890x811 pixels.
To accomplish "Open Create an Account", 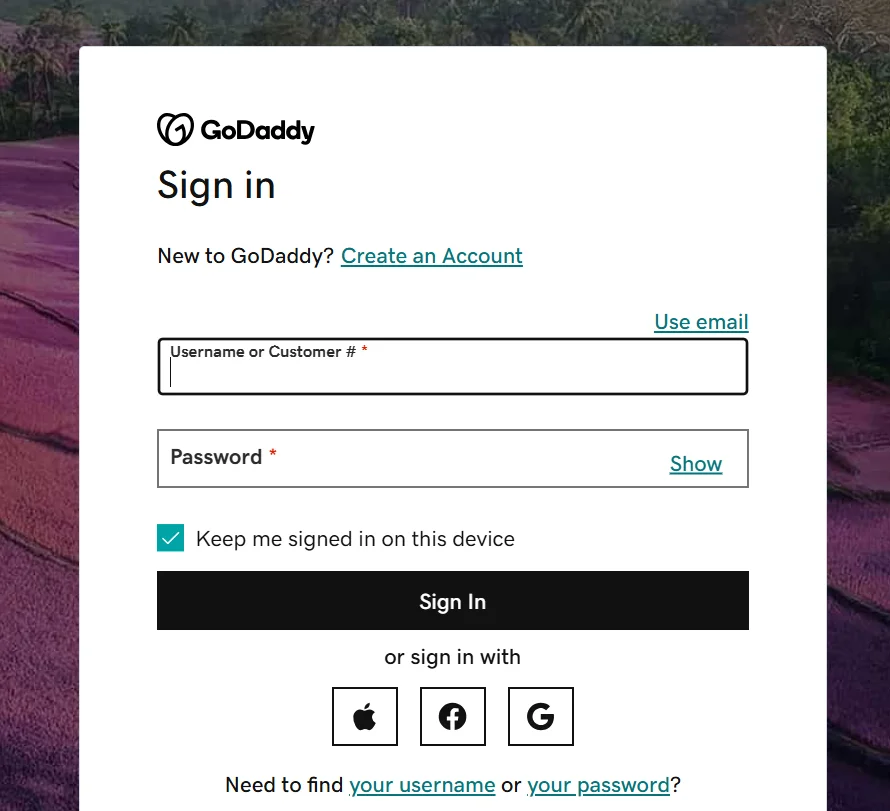I will click(431, 256).
